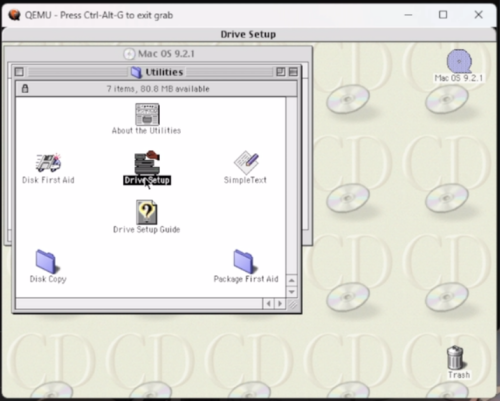Click the Mac OS 9.2.1 window title bar

pos(158,54)
